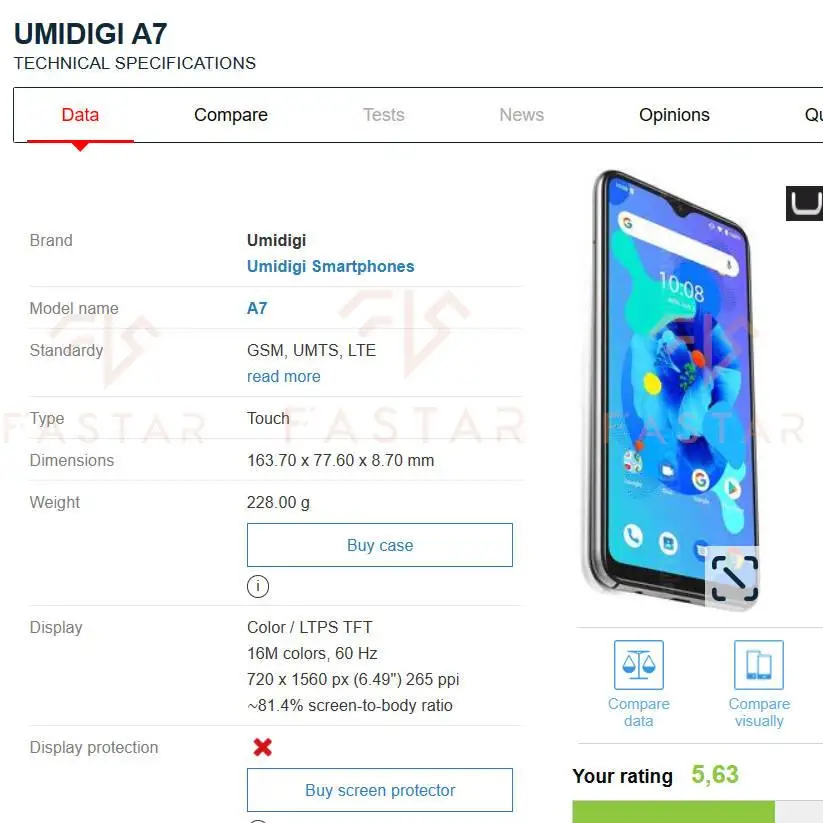Switch to the Compare tab
Viewport: 823px width, 823px height.
(231, 115)
